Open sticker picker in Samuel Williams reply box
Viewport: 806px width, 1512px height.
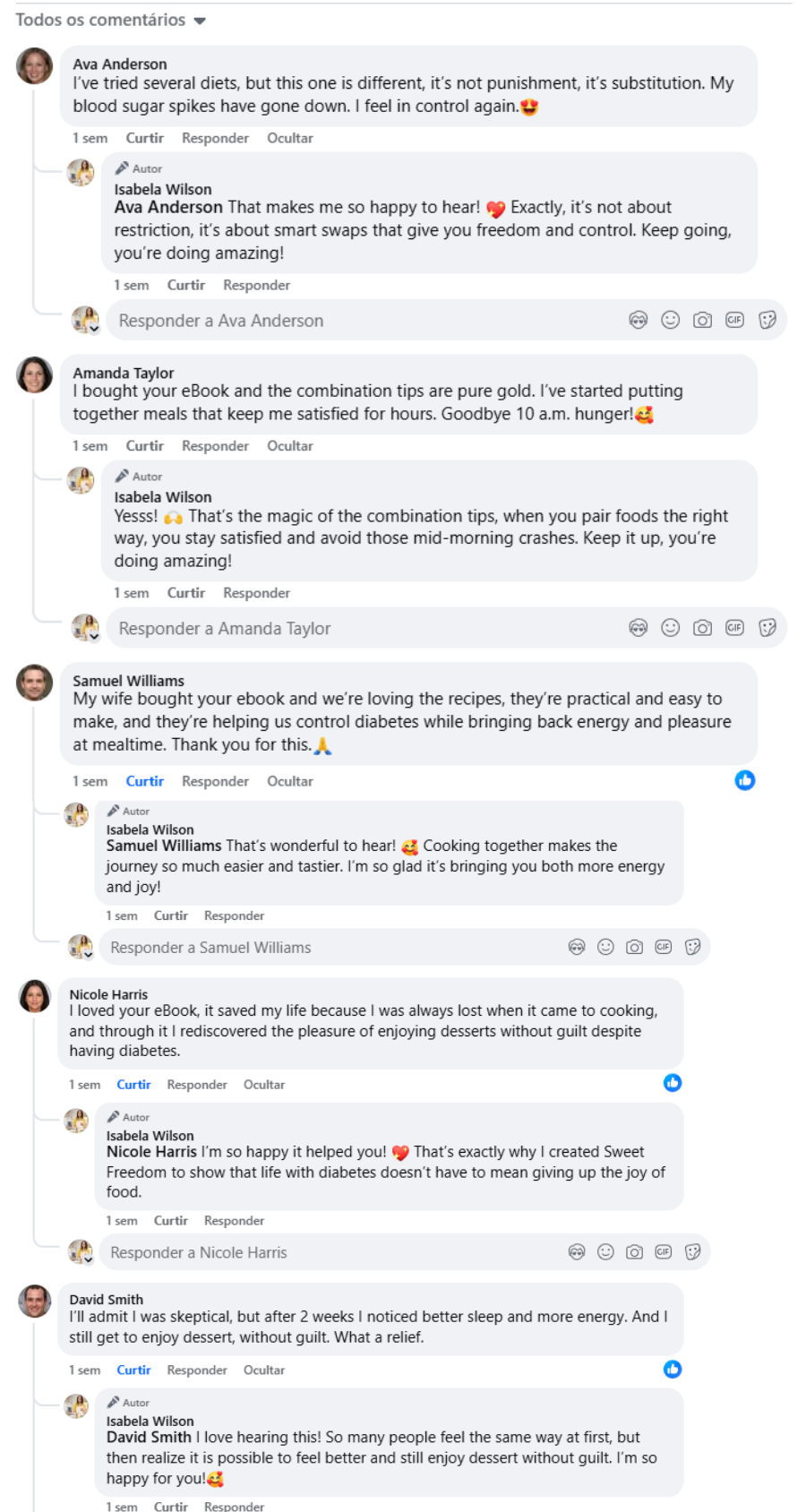pyautogui.click(x=692, y=948)
